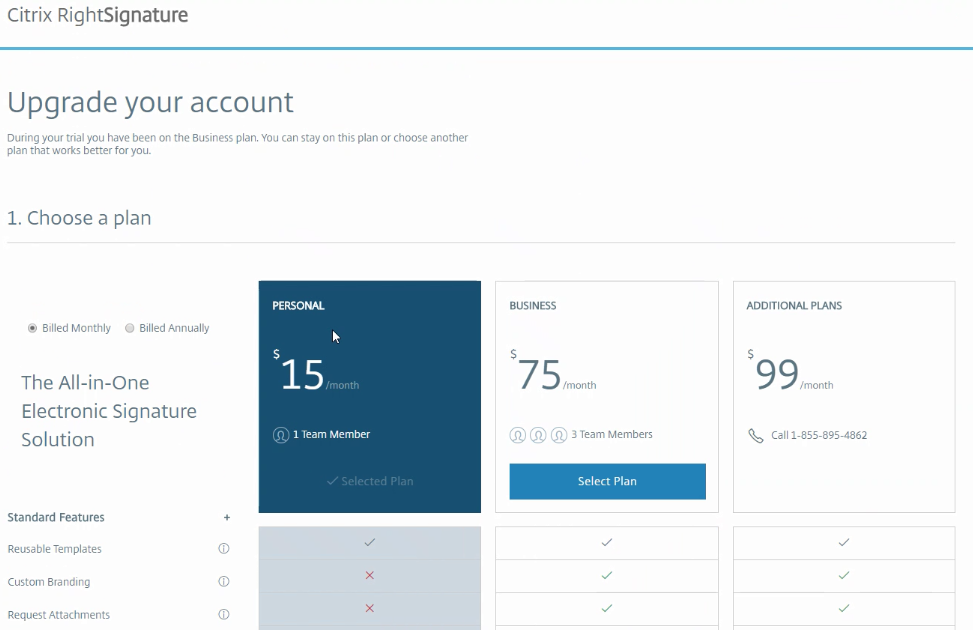Click Personal red X for Request Attachments
The width and height of the screenshot is (973, 630).
click(x=370, y=608)
